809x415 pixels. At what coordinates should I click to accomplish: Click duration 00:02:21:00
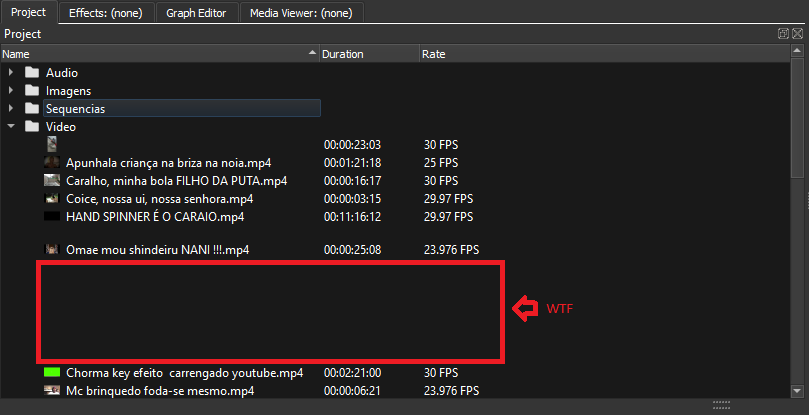[352, 373]
